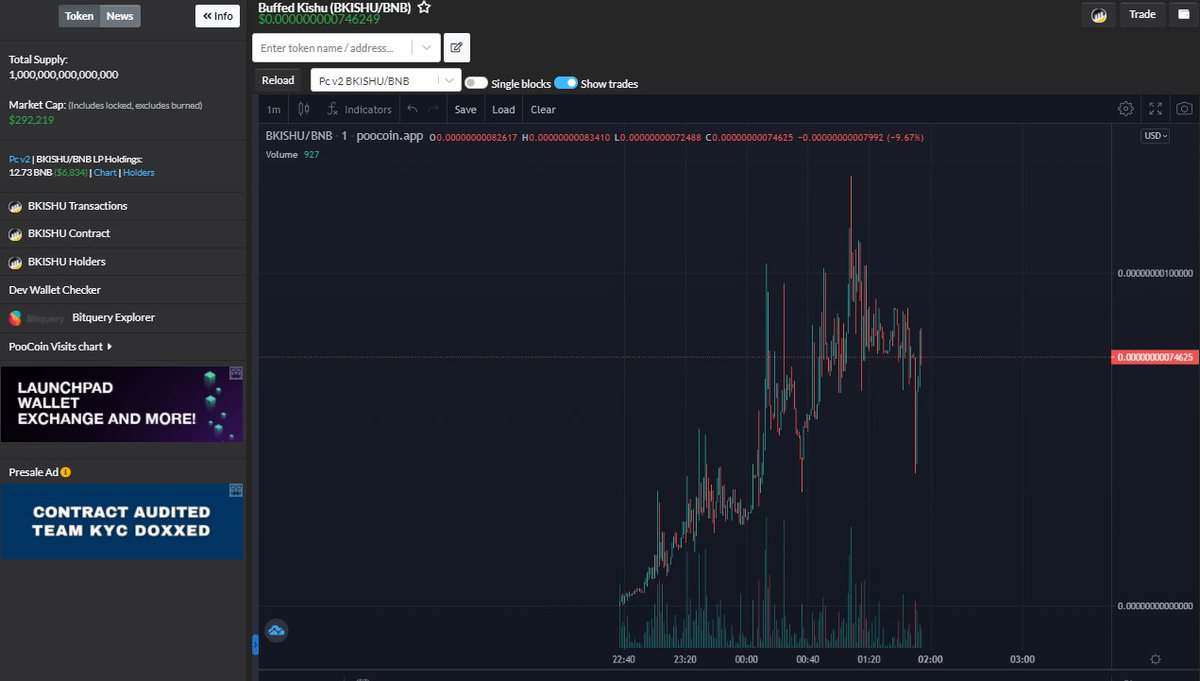Open the PooCoin chart icon at top right

(x=1098, y=15)
